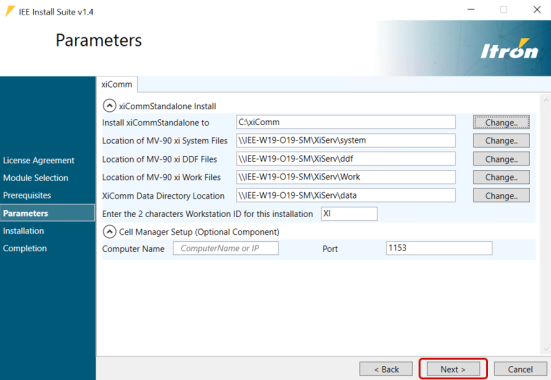Screen dimensions: 551x380
Task: Click Change for MV-90 xi DDF Files location
Action: click(501, 159)
